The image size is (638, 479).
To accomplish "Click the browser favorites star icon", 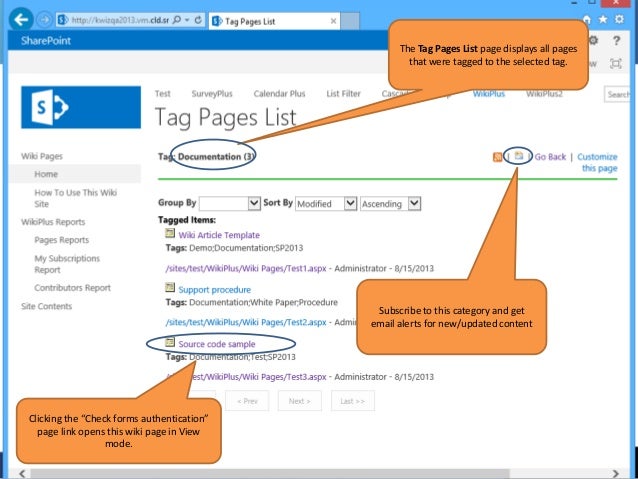I will (x=603, y=19).
